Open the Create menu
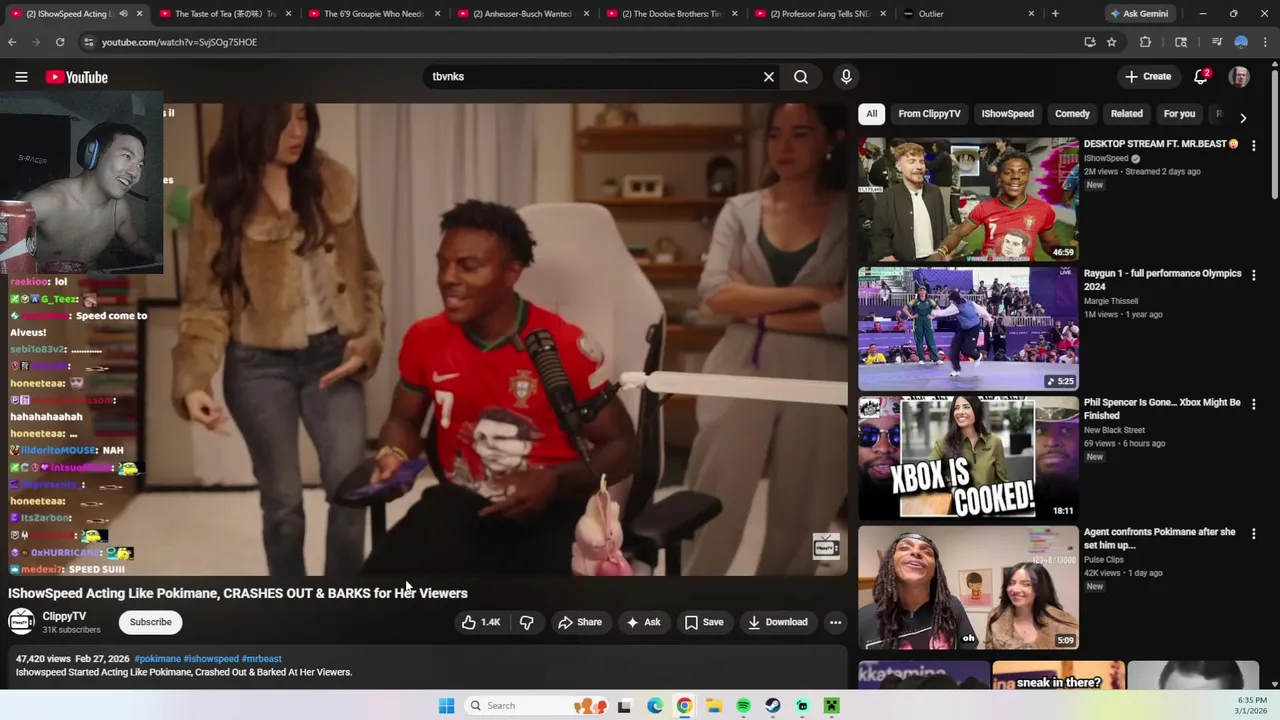 pos(1147,77)
